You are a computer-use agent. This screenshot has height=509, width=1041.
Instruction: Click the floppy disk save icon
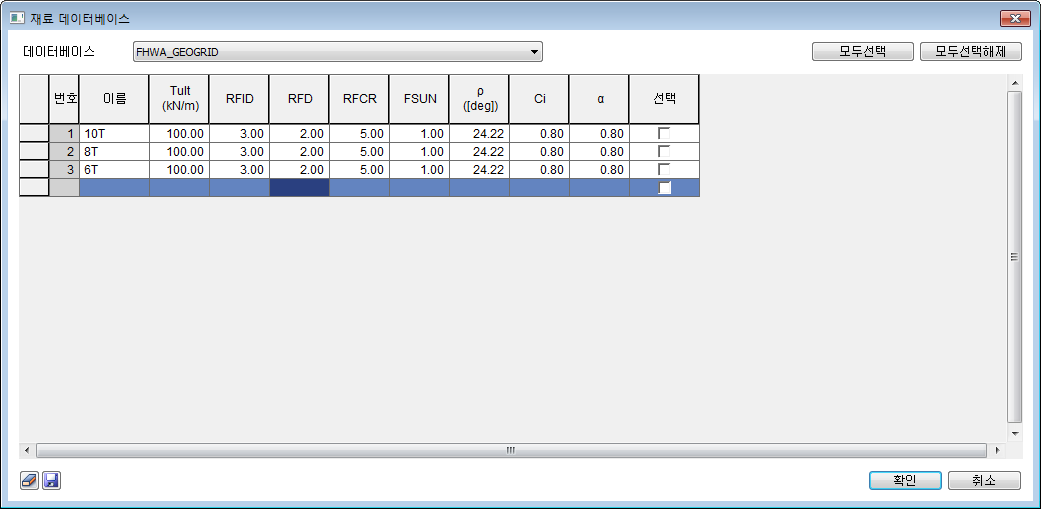[51, 481]
